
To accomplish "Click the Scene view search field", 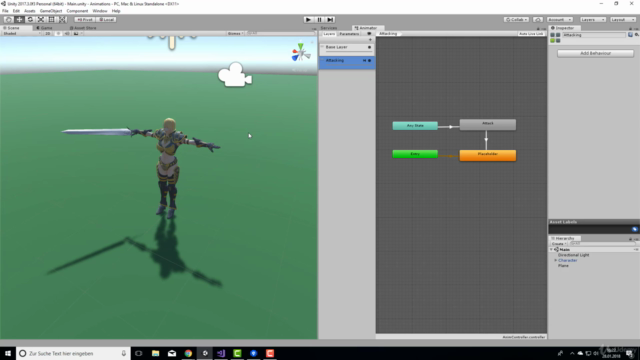I will click(280, 33).
